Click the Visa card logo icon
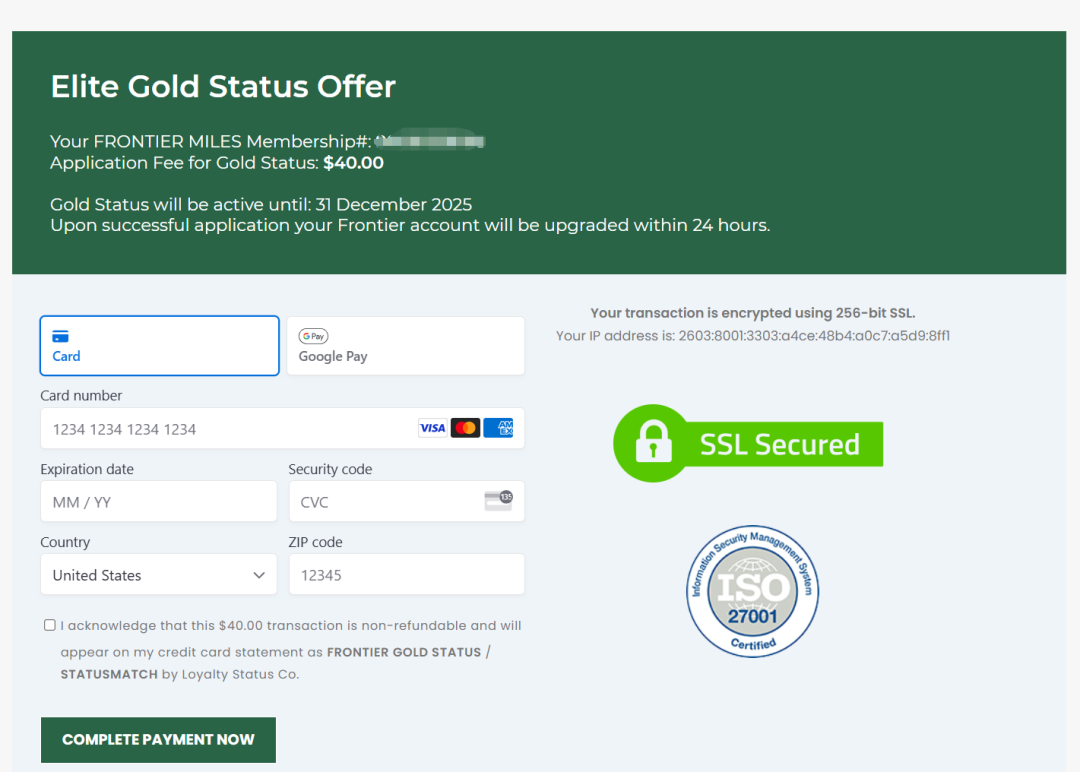Screen dimensions: 1080x772 [x=432, y=428]
